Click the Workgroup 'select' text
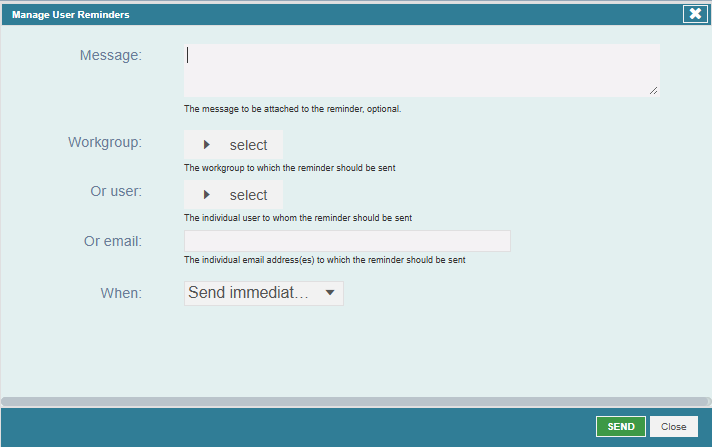 click(248, 145)
